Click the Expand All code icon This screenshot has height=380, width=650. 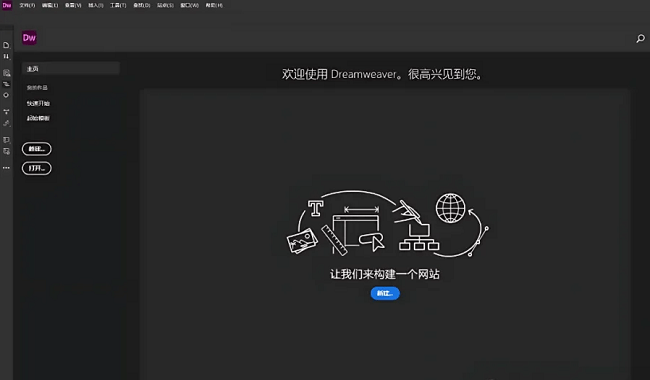6,112
